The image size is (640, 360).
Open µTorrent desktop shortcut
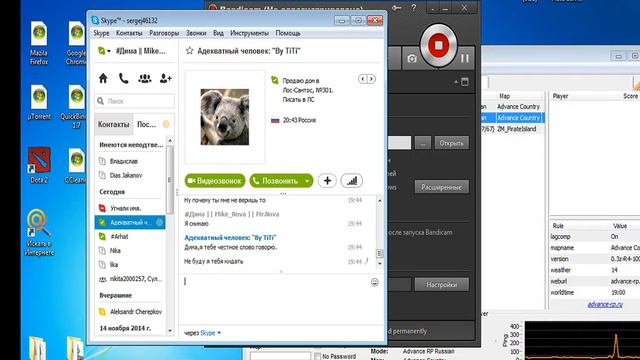[x=39, y=102]
